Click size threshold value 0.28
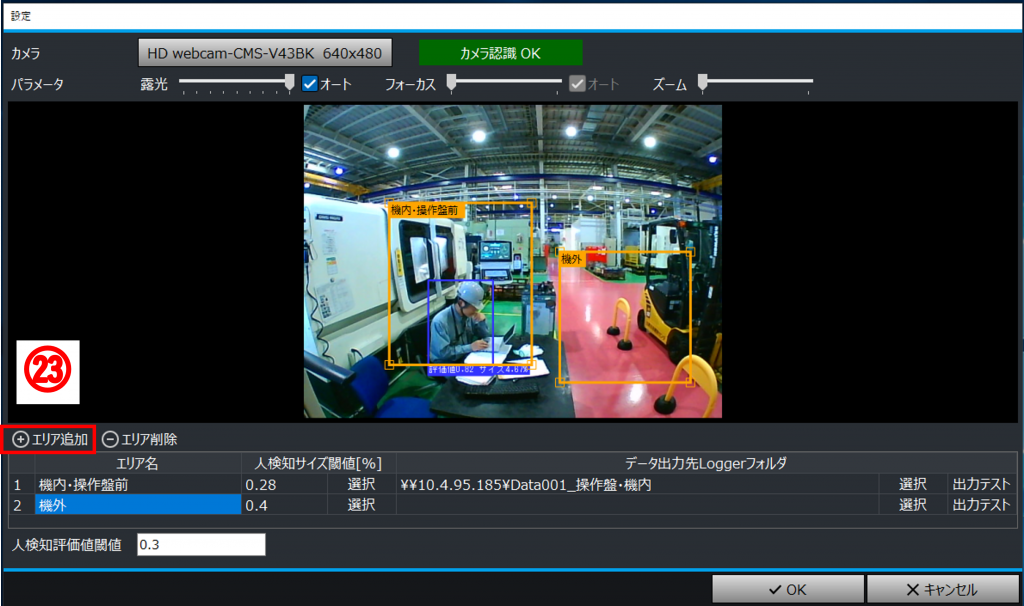This screenshot has height=606, width=1024. click(284, 485)
